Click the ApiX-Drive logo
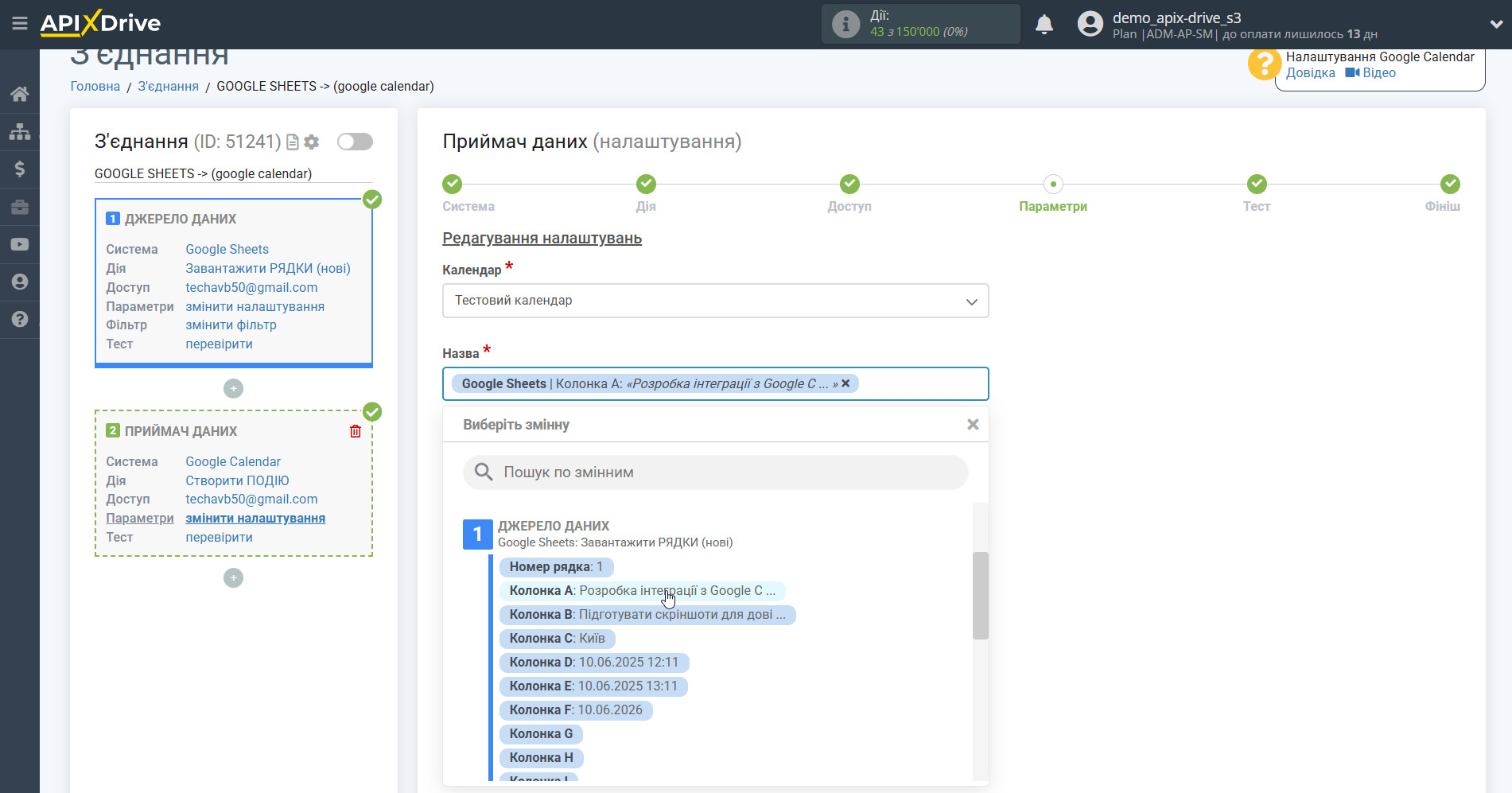Screen dimensions: 1512x793 pos(100,23)
